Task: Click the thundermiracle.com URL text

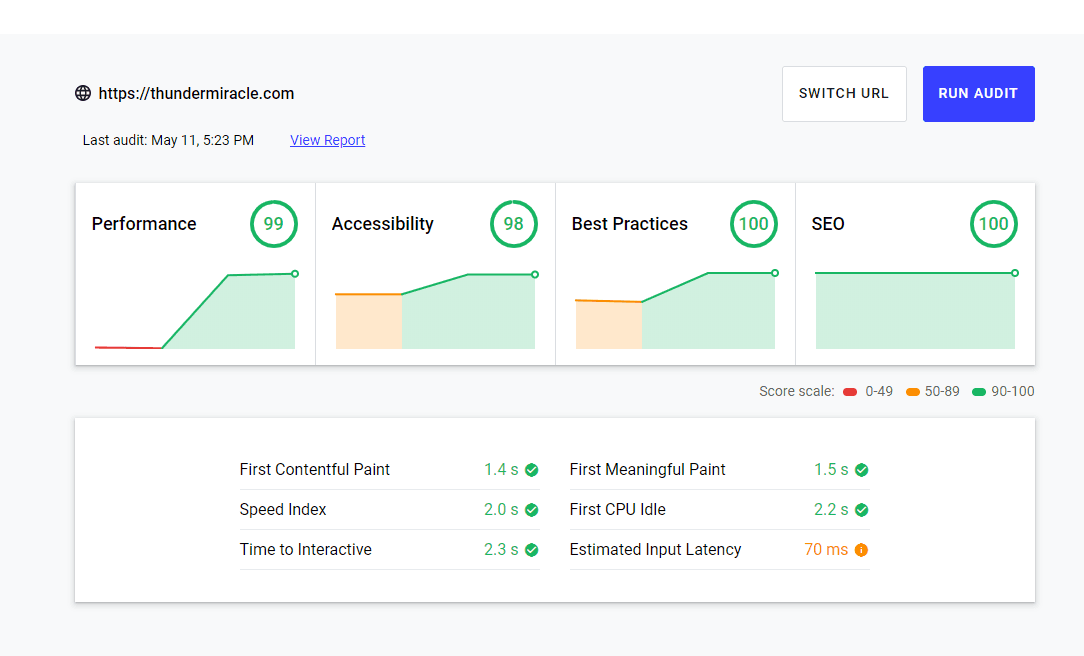Action: [196, 93]
